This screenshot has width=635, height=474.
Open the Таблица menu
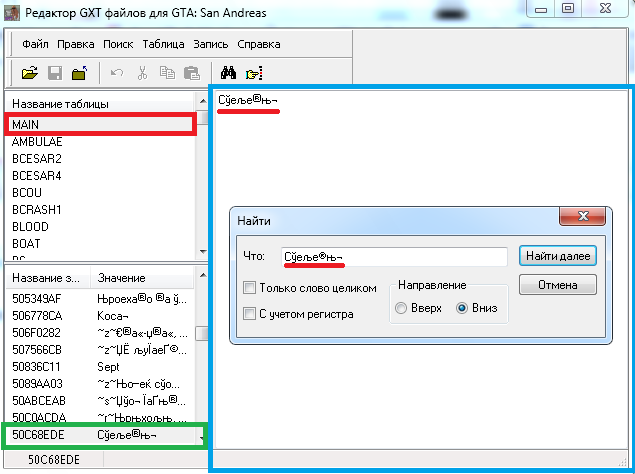tap(163, 44)
